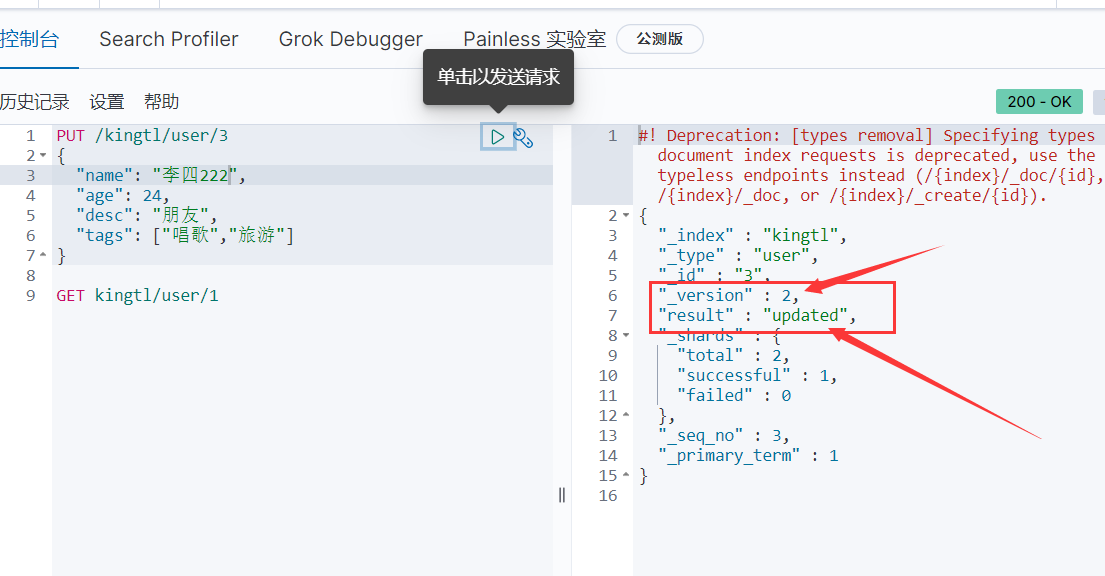Click fold arrow at output line 12

pos(626,416)
